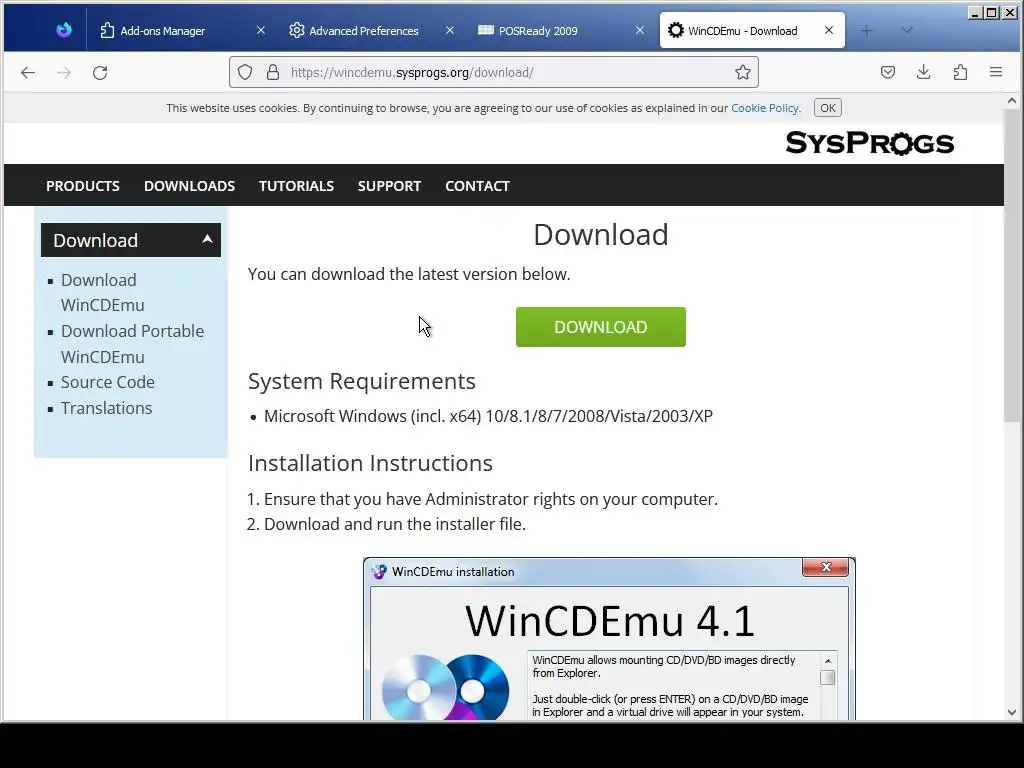1024x768 pixels.
Task: Open the Source Code link
Action: point(108,382)
